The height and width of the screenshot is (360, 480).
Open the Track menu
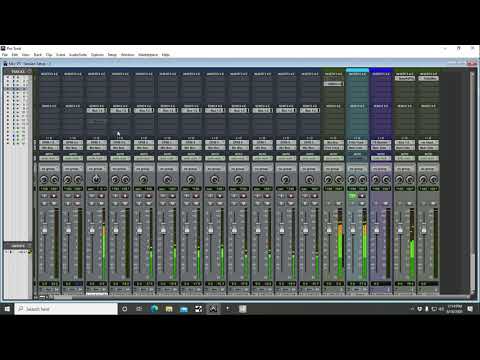coord(38,55)
